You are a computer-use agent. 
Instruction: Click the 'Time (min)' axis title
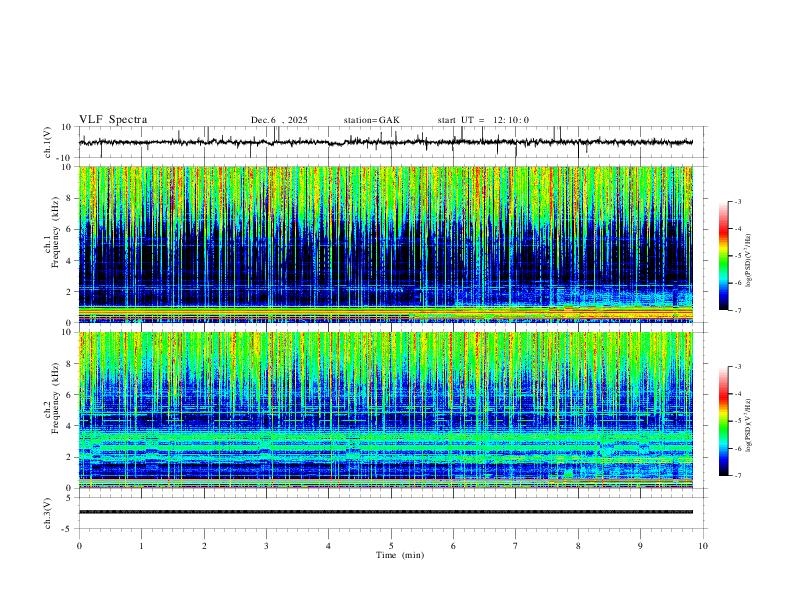(400, 555)
